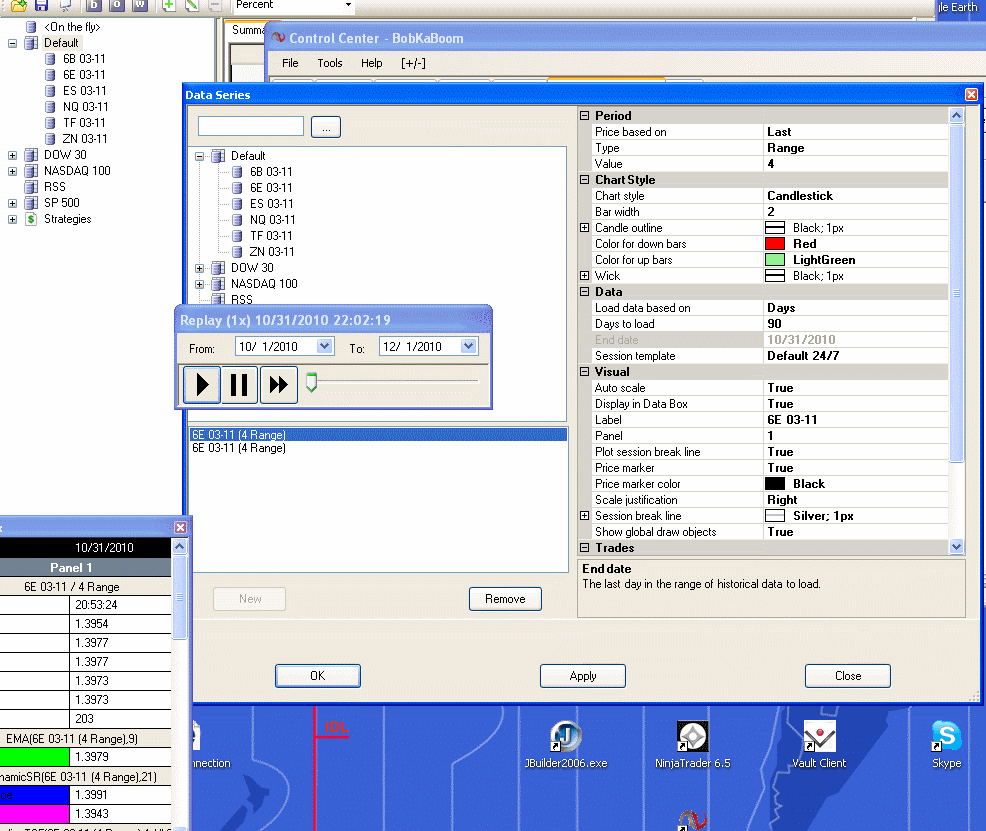Collapse the Trades property section

click(x=584, y=548)
